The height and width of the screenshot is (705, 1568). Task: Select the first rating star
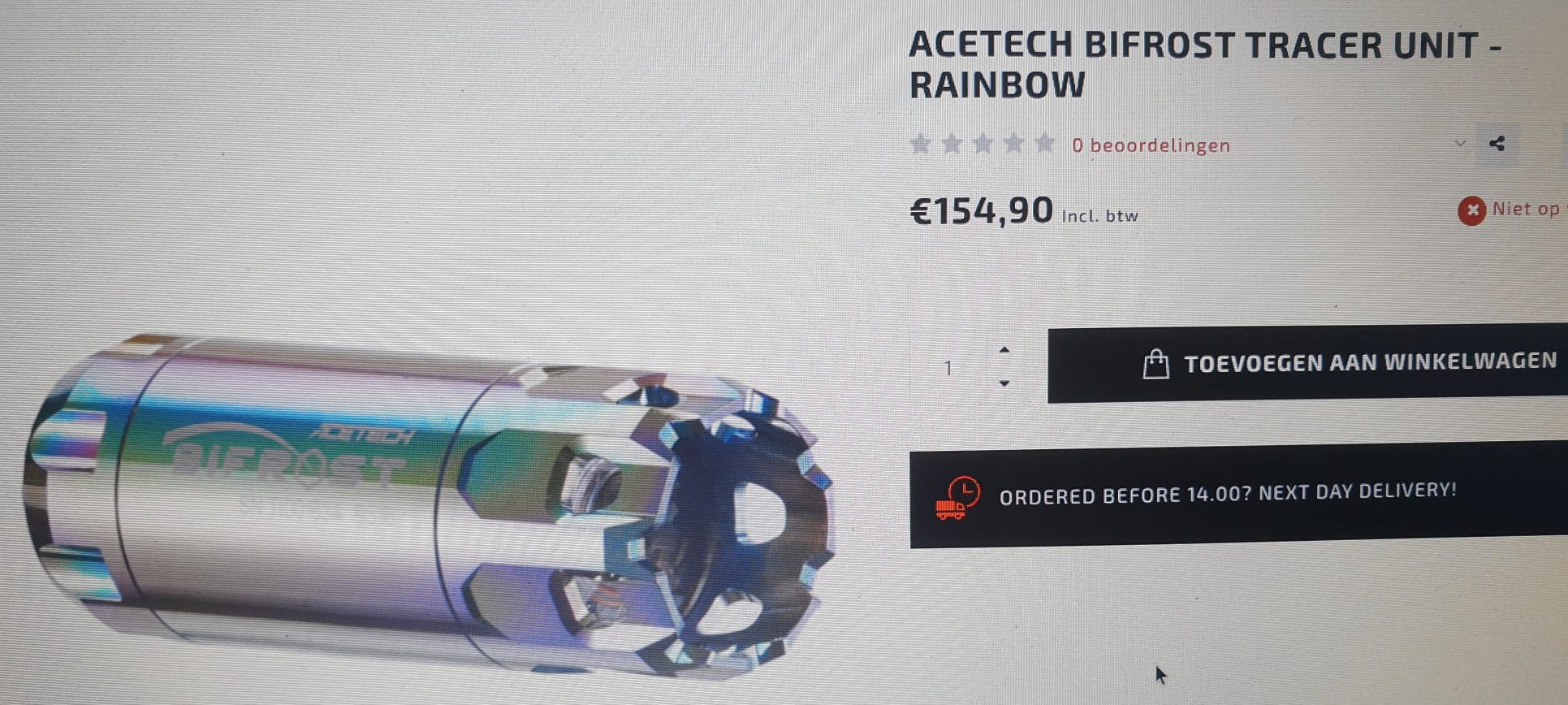click(920, 144)
